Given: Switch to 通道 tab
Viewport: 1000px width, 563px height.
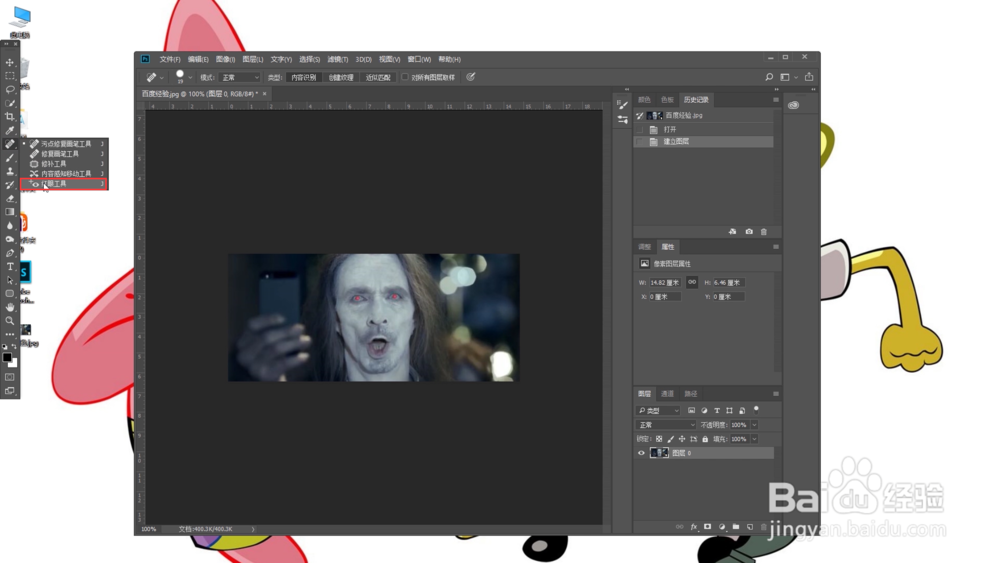Looking at the screenshot, I should (667, 394).
